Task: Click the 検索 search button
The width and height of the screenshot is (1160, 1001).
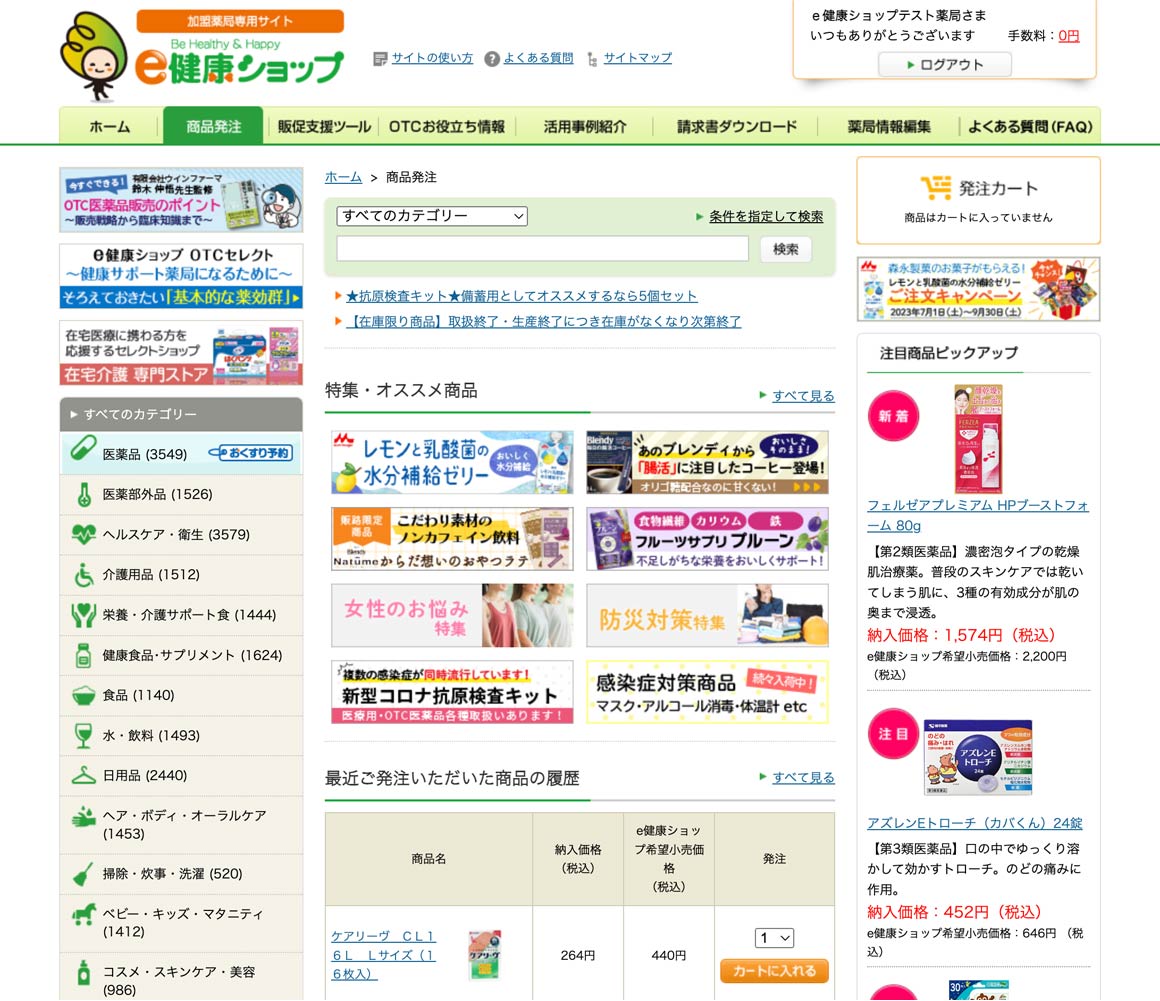Action: [x=786, y=249]
